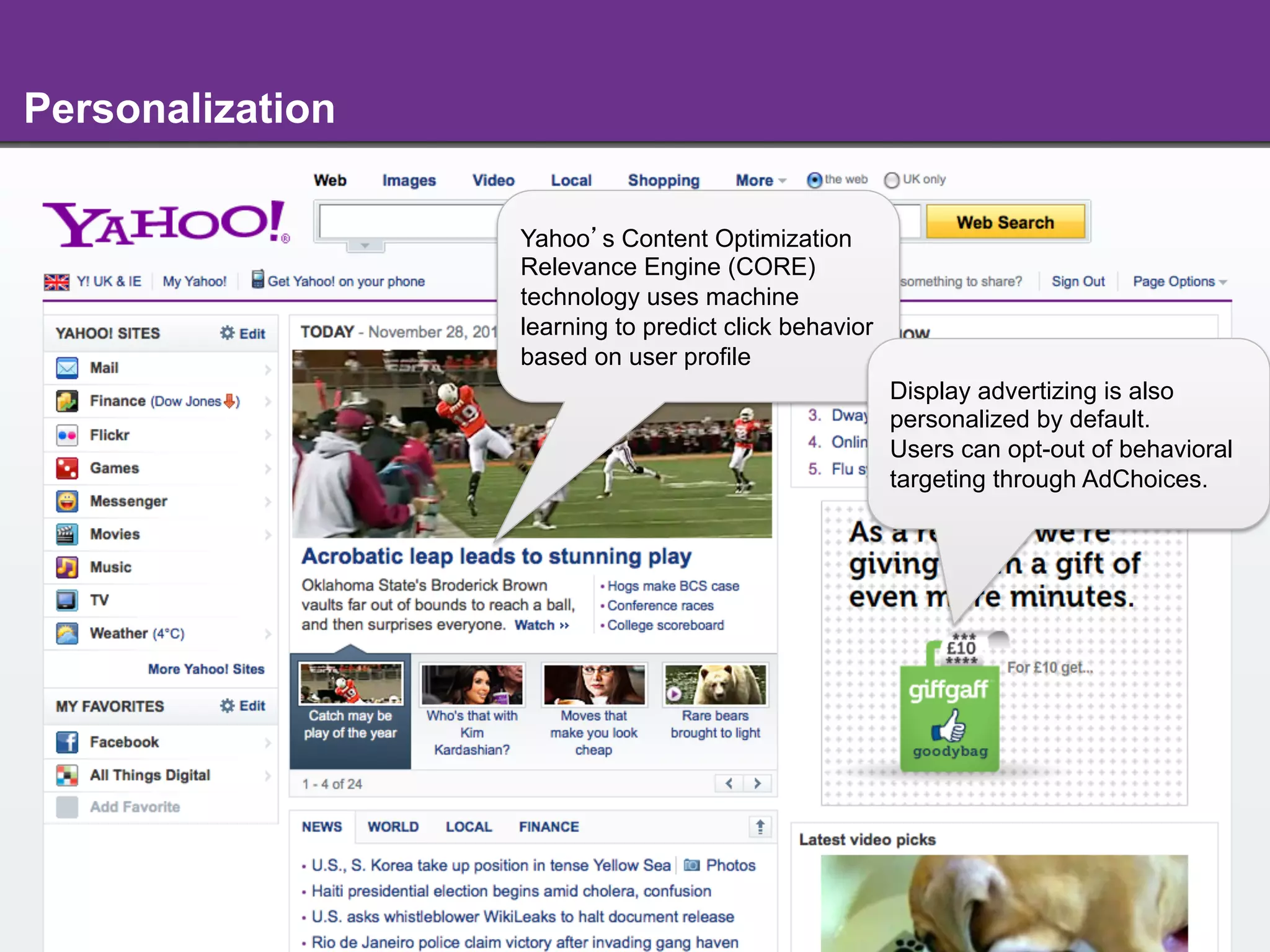Click the Facebook icon in My Favorites
This screenshot has height=952, width=1270.
67,742
